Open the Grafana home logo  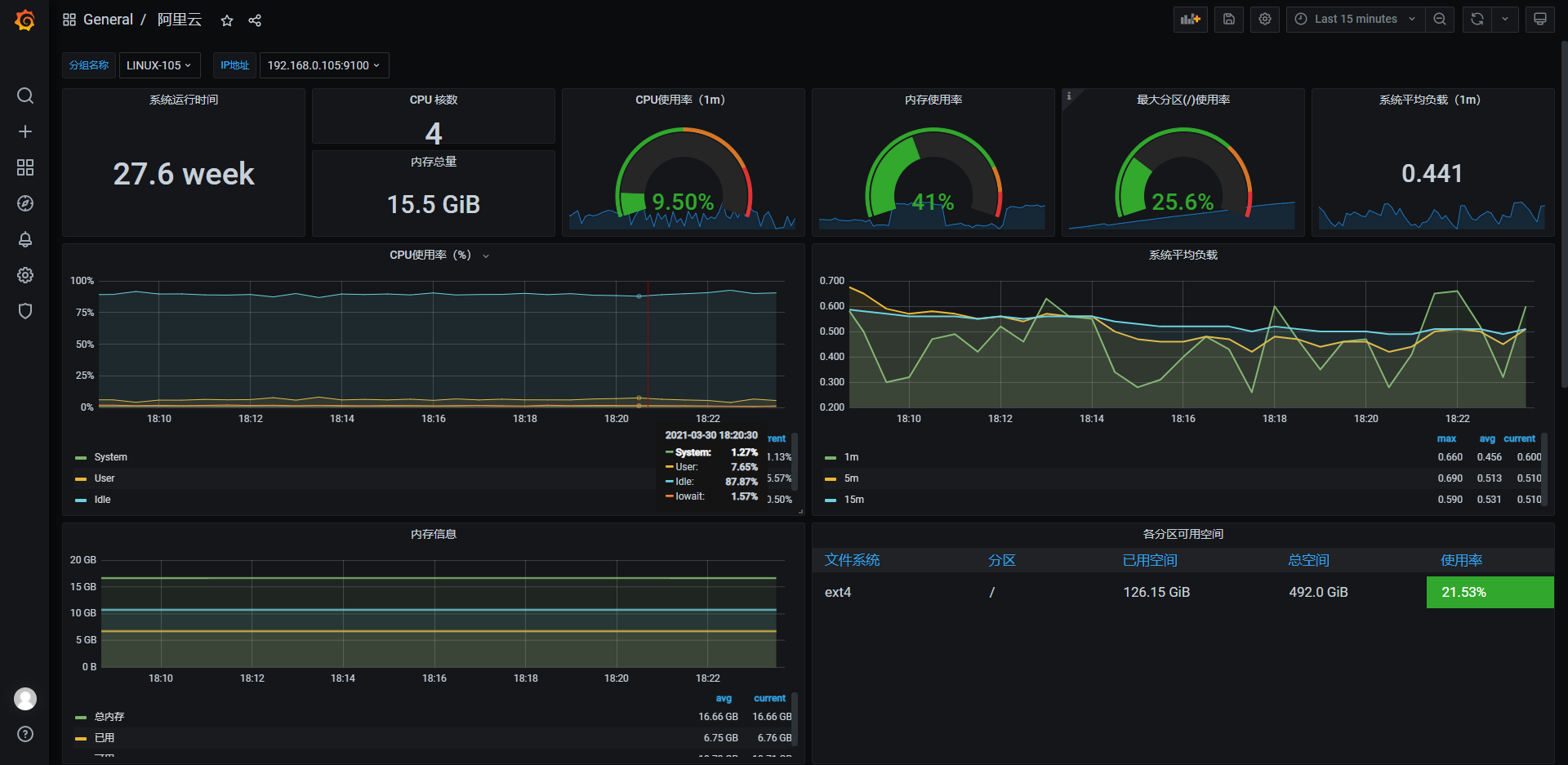pos(25,20)
